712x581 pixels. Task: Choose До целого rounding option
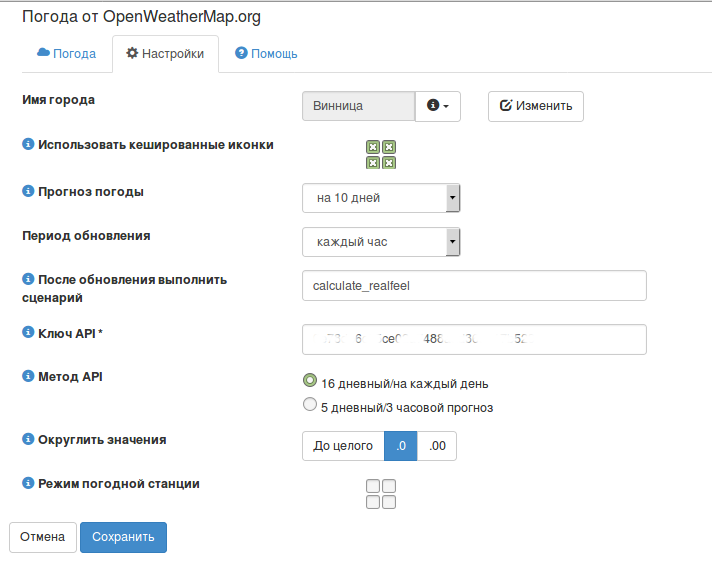[343, 446]
